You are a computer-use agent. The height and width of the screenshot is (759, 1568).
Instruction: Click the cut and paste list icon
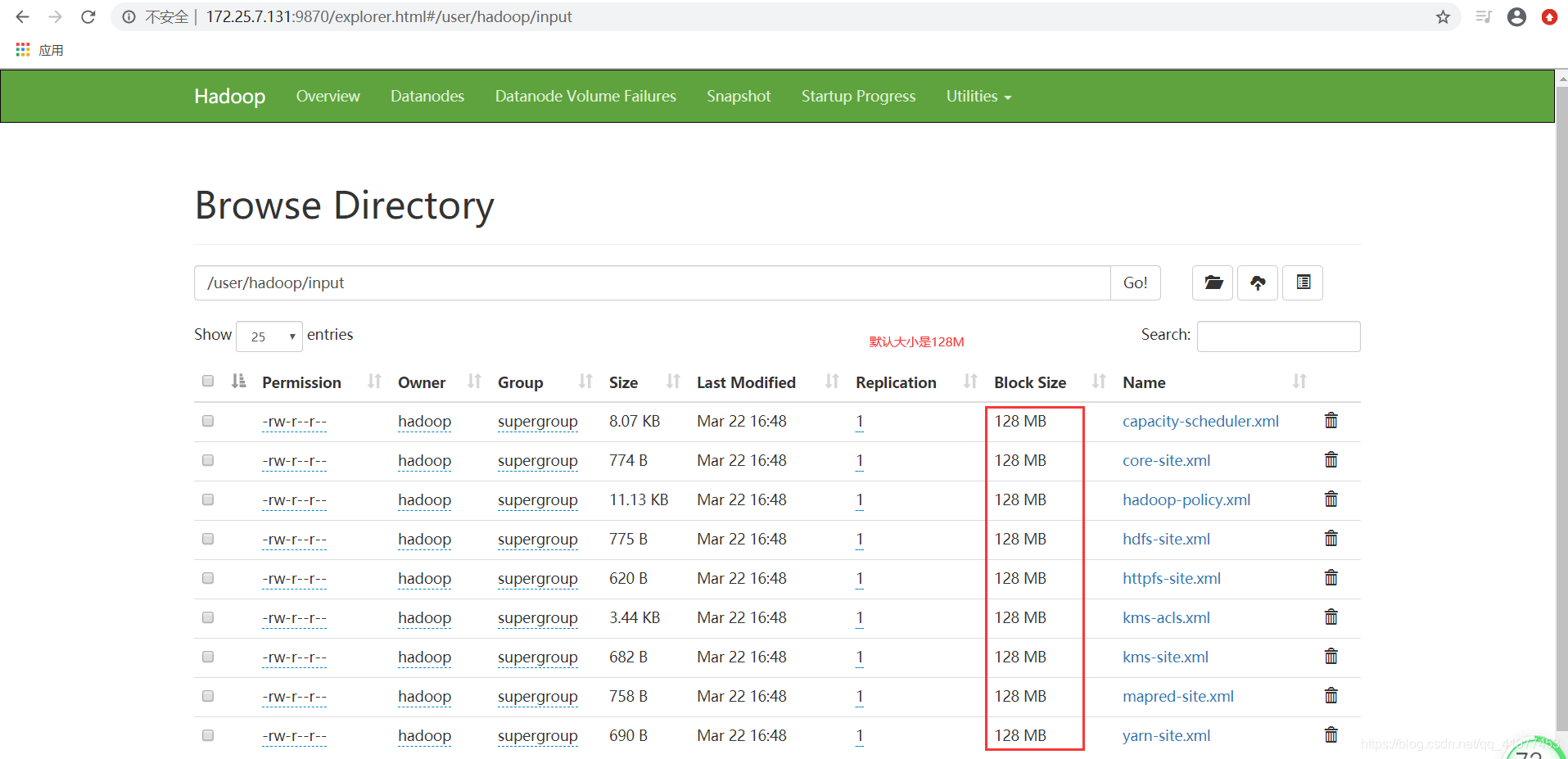pos(1303,282)
